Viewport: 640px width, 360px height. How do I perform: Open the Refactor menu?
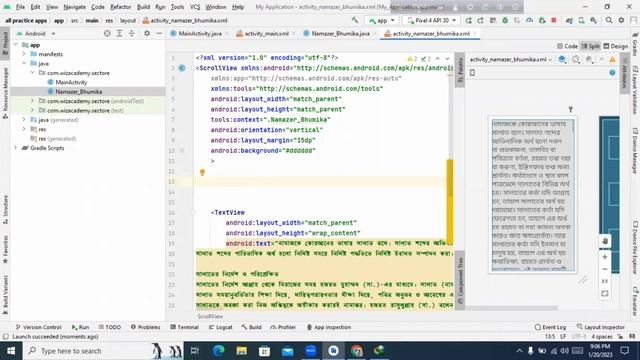120,7
